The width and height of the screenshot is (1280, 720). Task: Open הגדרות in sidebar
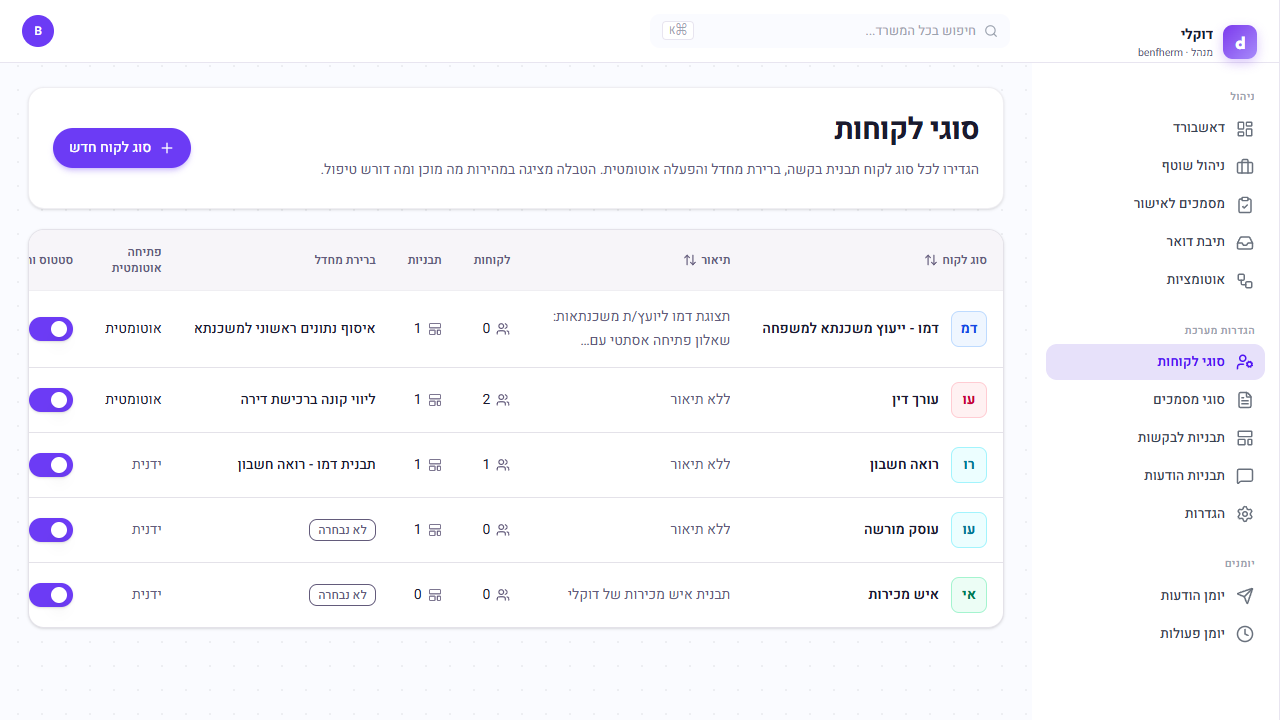coord(1156,514)
